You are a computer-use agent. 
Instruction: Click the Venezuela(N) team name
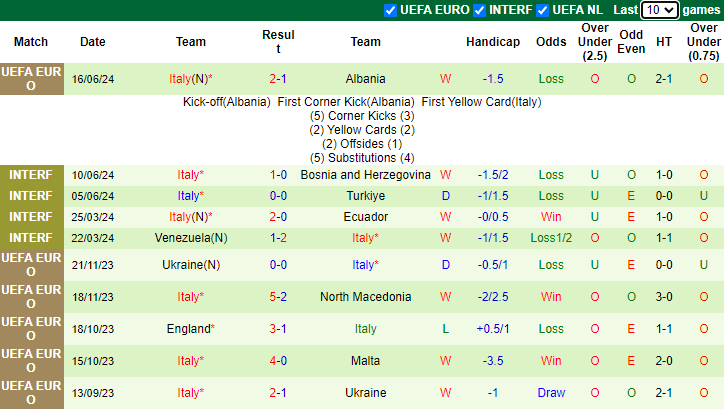pyautogui.click(x=191, y=238)
